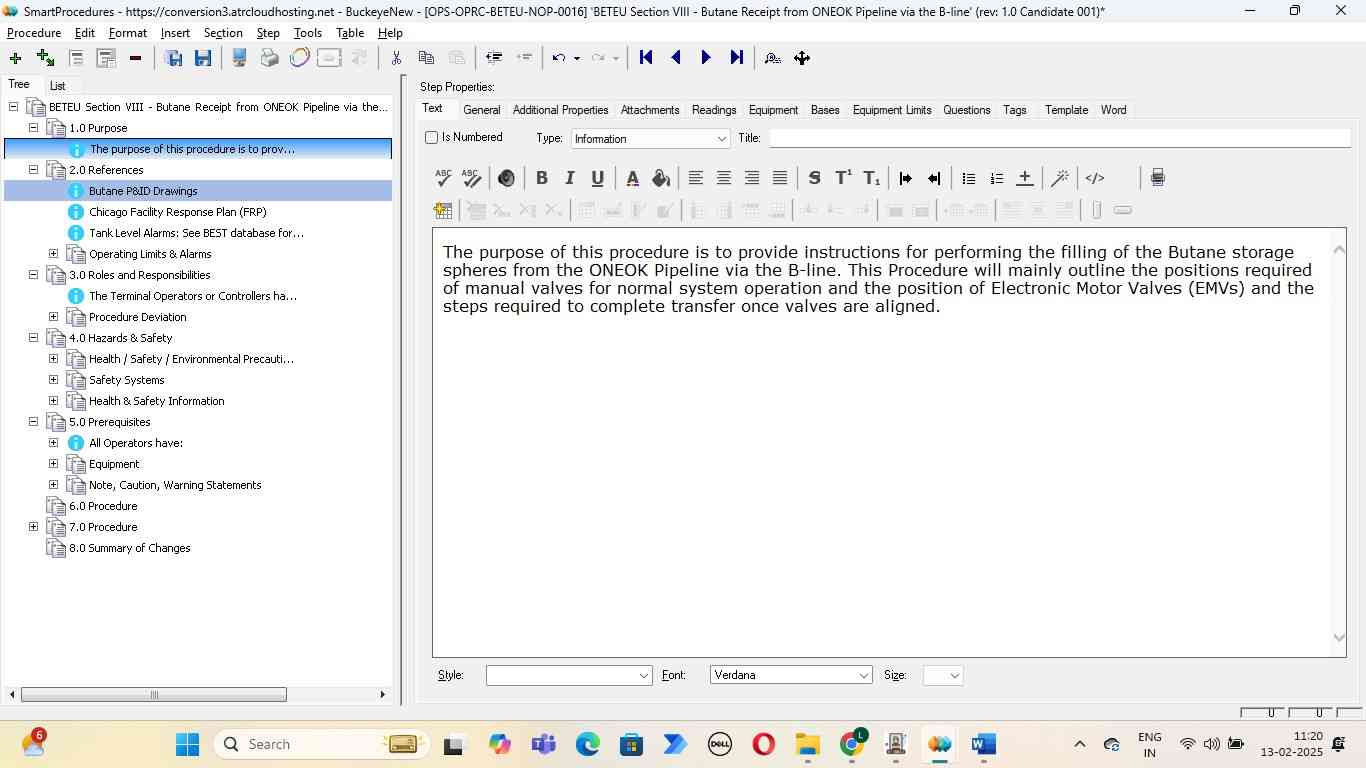Click the scissors cut icon
Image resolution: width=1366 pixels, height=768 pixels.
pos(396,58)
